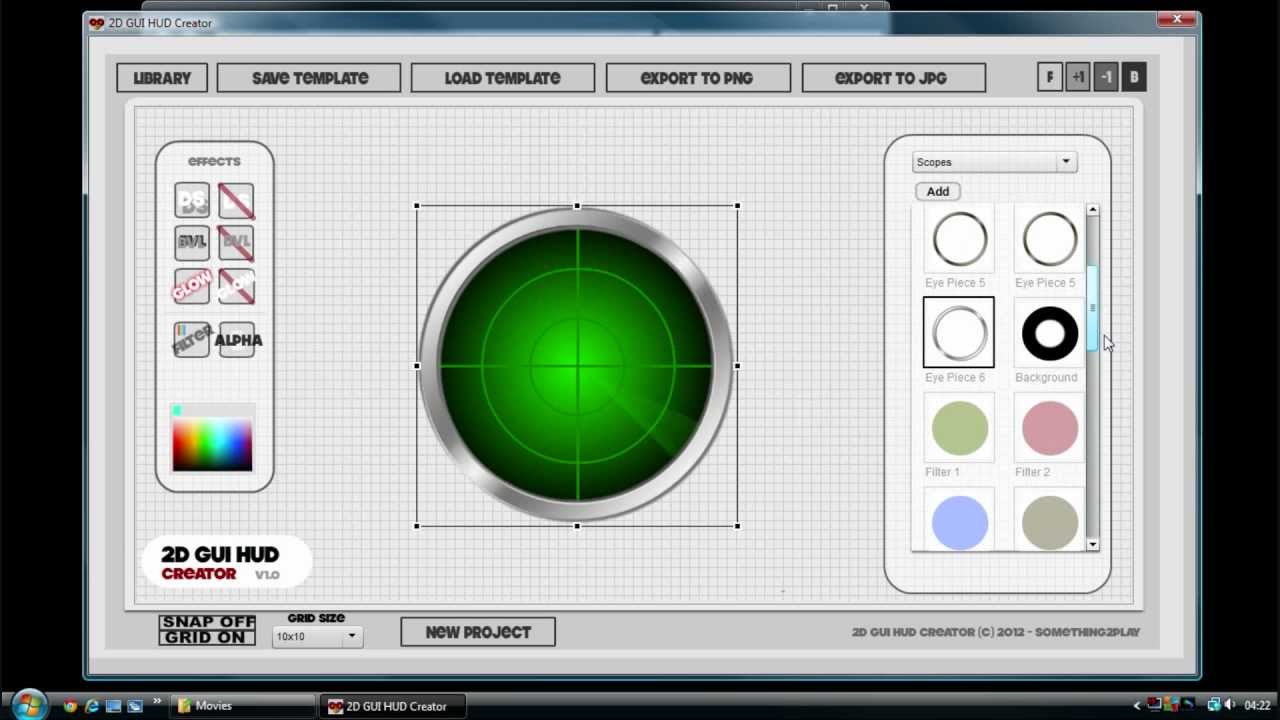Move layer up one with +1 button
1280x720 pixels.
tap(1078, 77)
